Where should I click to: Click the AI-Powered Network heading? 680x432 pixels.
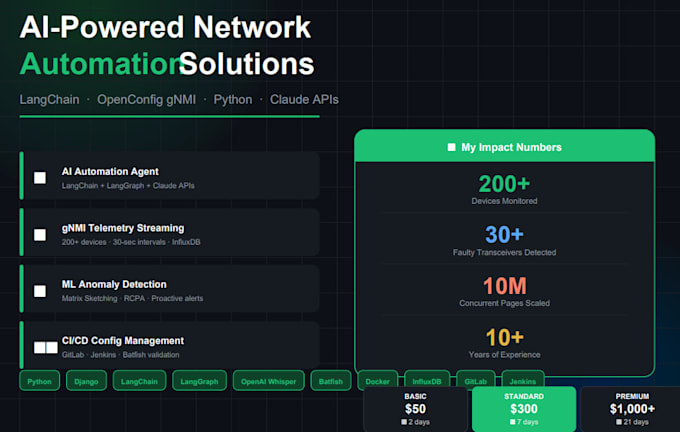coord(165,28)
